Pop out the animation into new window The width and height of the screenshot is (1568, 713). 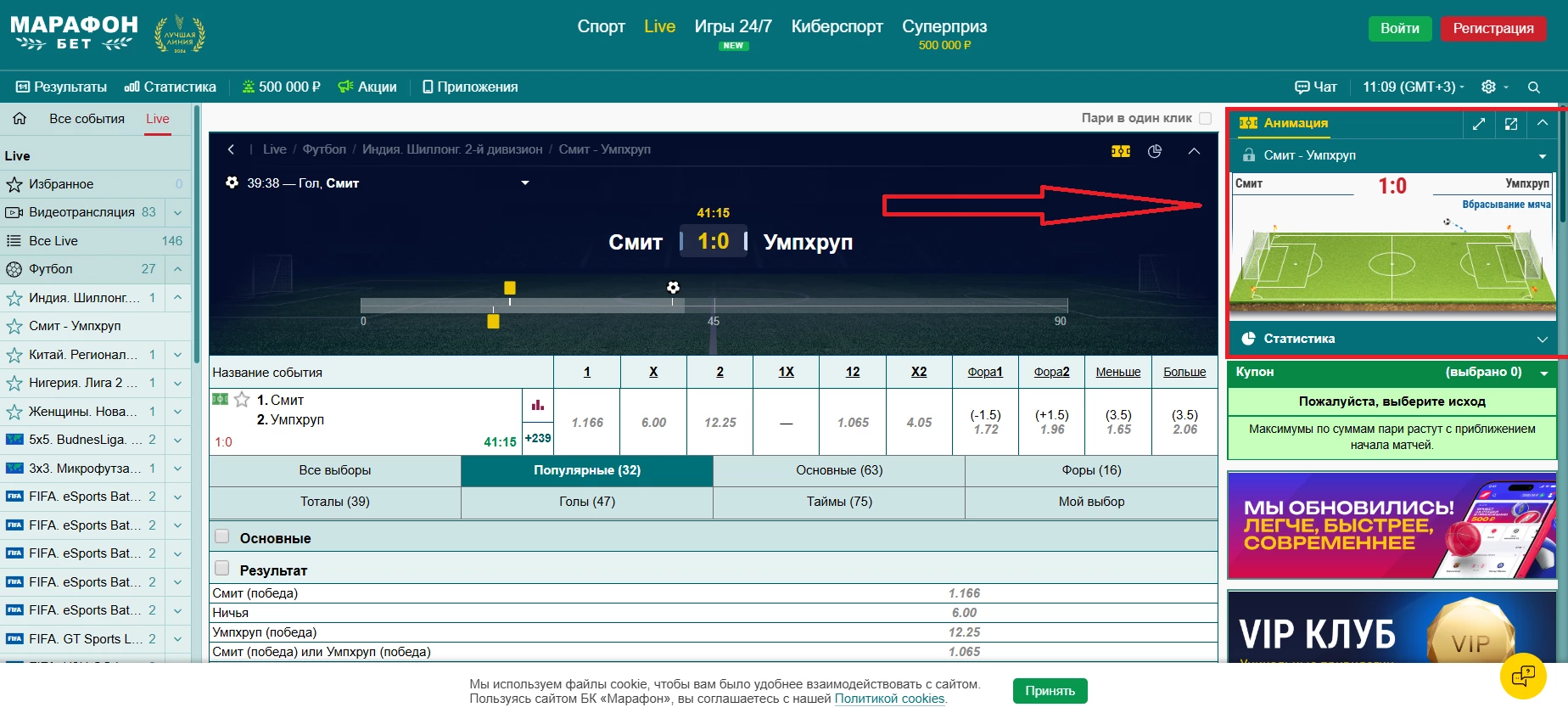1511,124
